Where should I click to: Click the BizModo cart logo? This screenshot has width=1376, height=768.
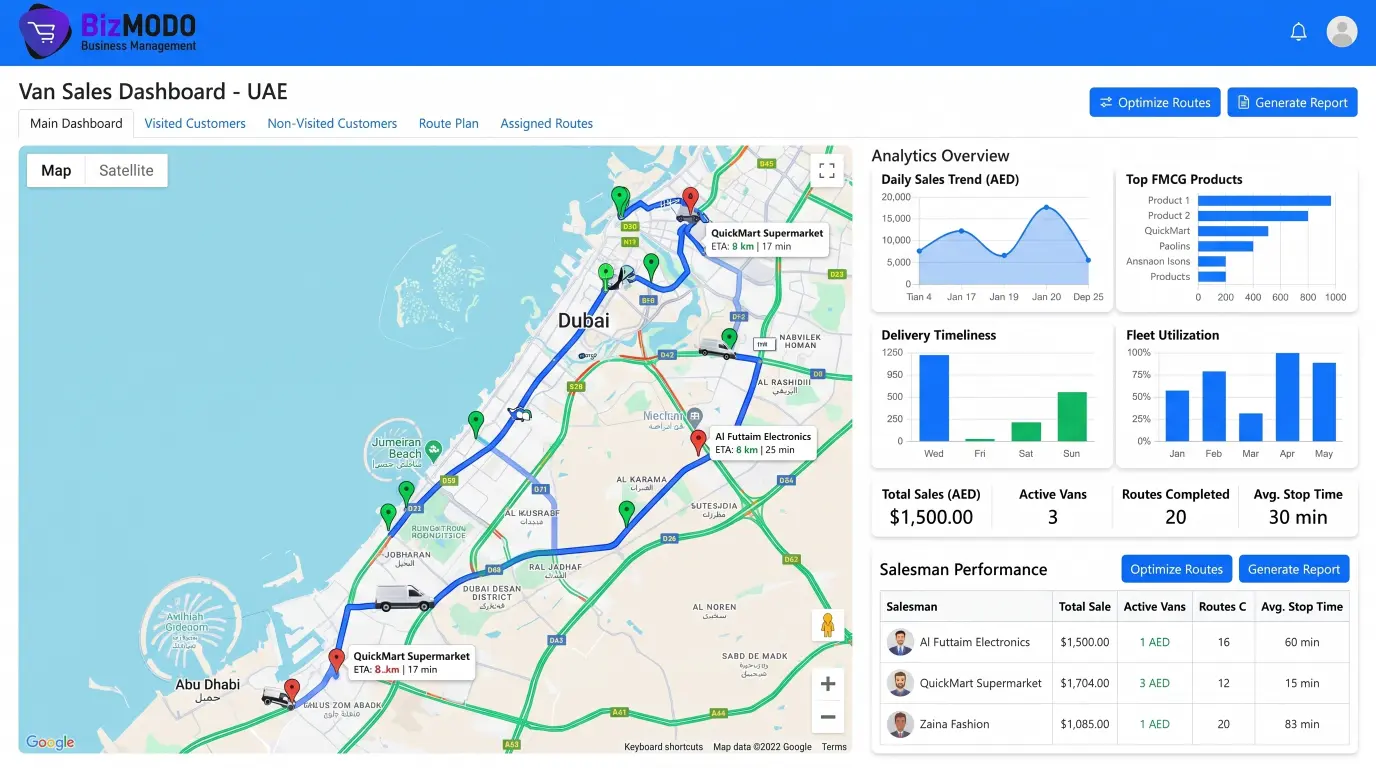[45, 32]
